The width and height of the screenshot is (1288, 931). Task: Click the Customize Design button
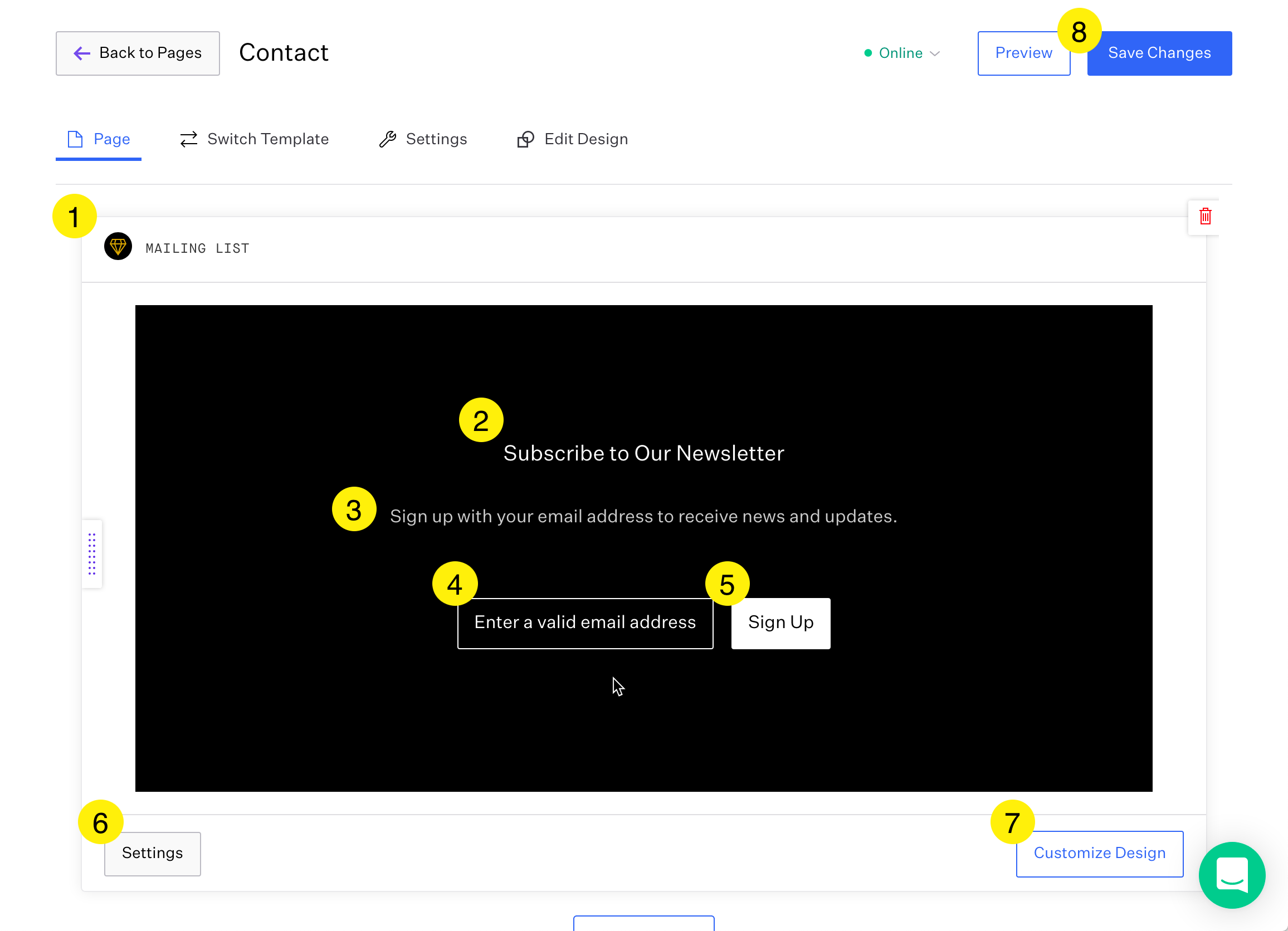tap(1100, 853)
